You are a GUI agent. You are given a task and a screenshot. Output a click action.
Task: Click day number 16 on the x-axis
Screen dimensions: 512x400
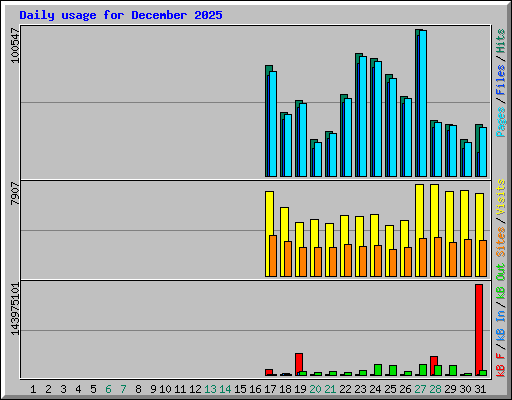tap(255, 389)
